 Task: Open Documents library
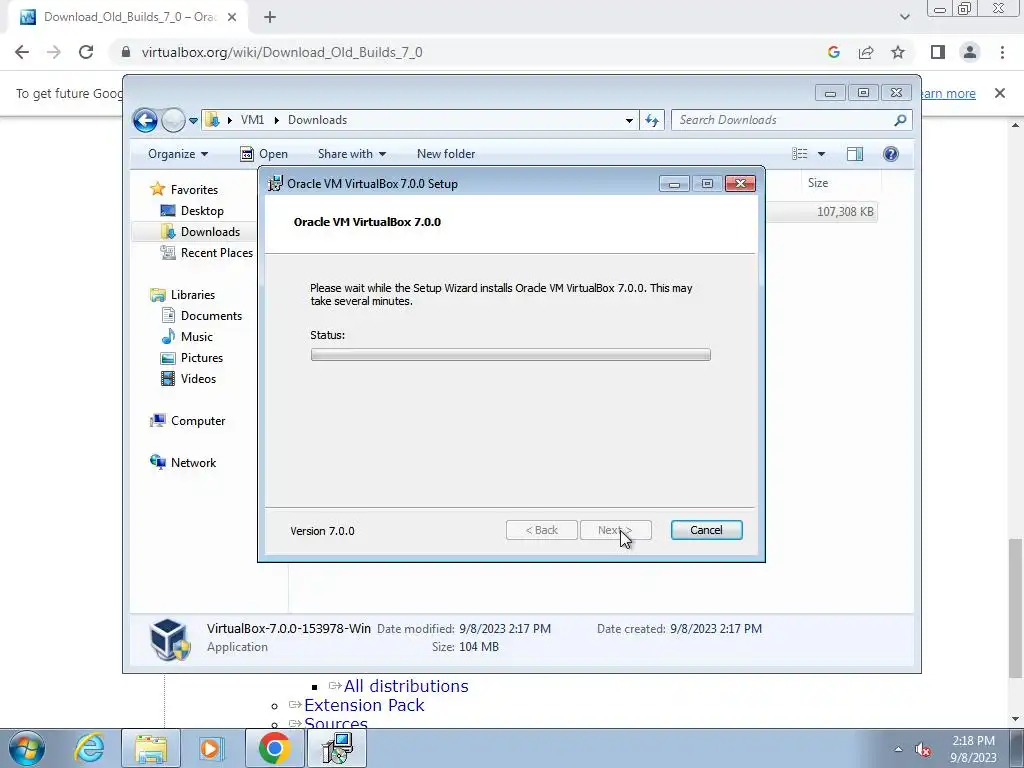point(201,316)
